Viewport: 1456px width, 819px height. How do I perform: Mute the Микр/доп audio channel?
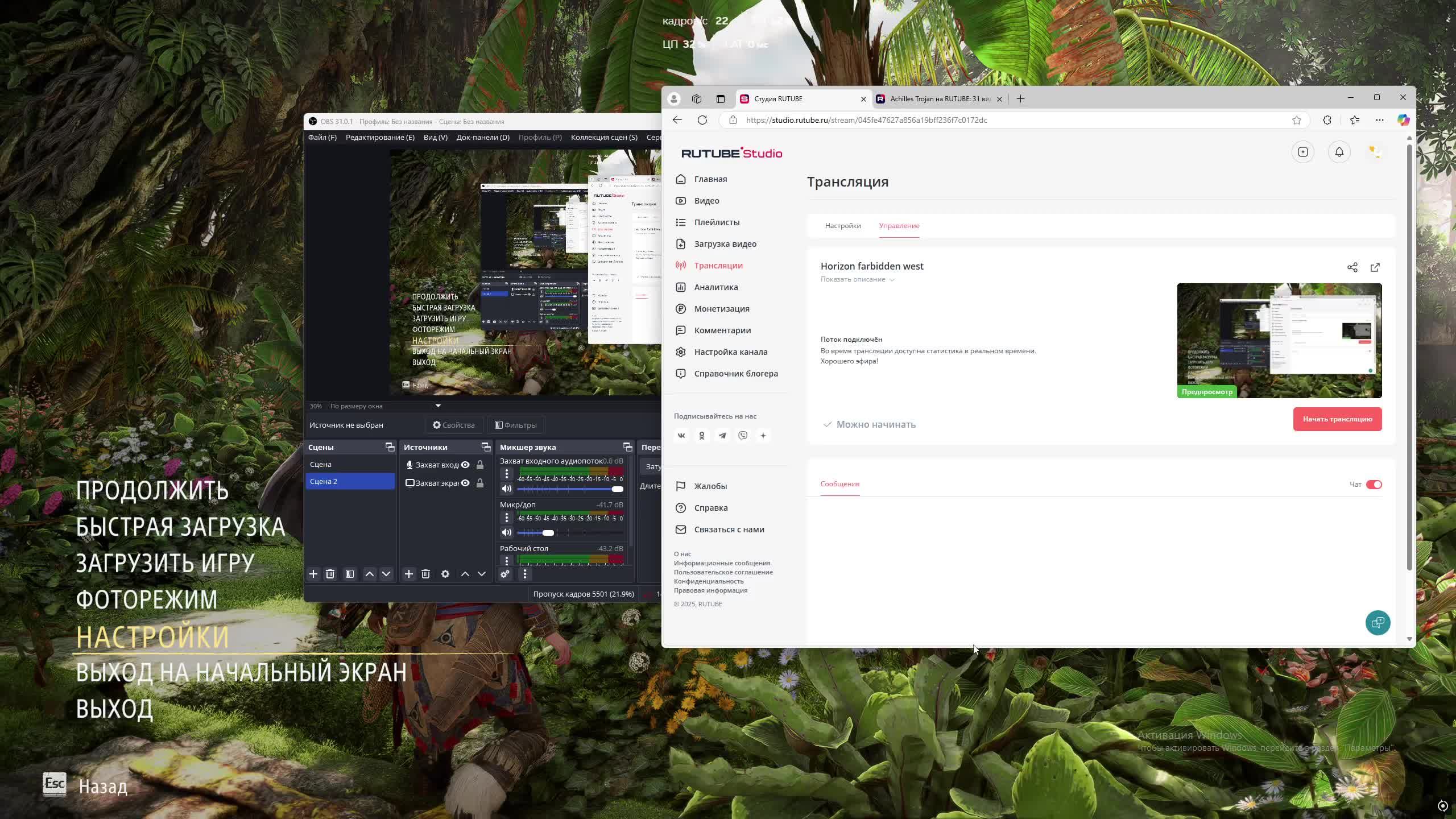click(x=506, y=532)
